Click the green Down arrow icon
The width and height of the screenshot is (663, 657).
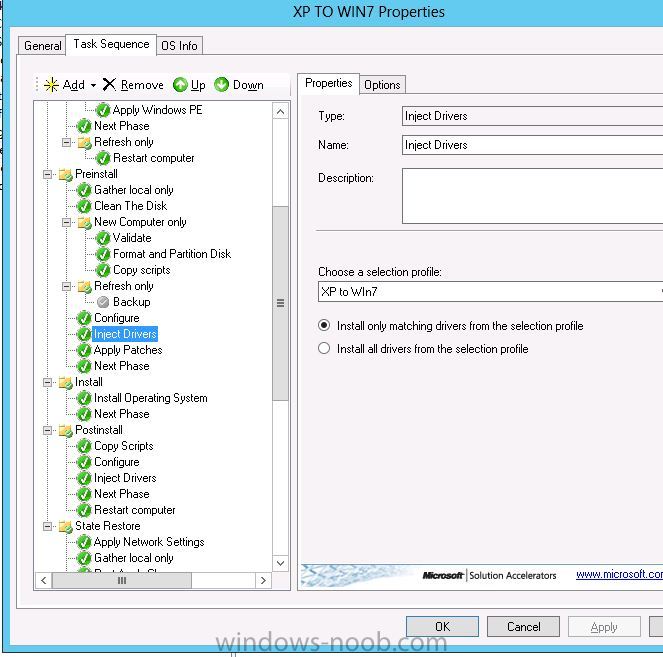coord(221,85)
